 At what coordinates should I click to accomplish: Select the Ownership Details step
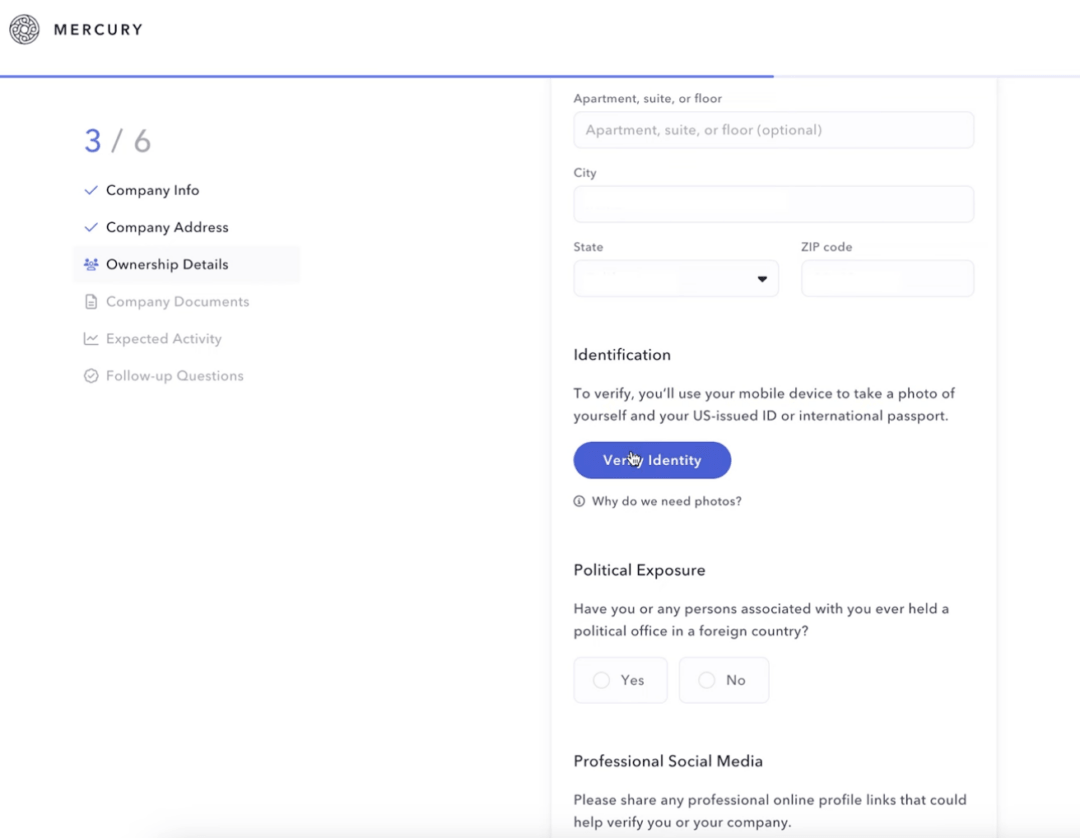click(x=167, y=264)
